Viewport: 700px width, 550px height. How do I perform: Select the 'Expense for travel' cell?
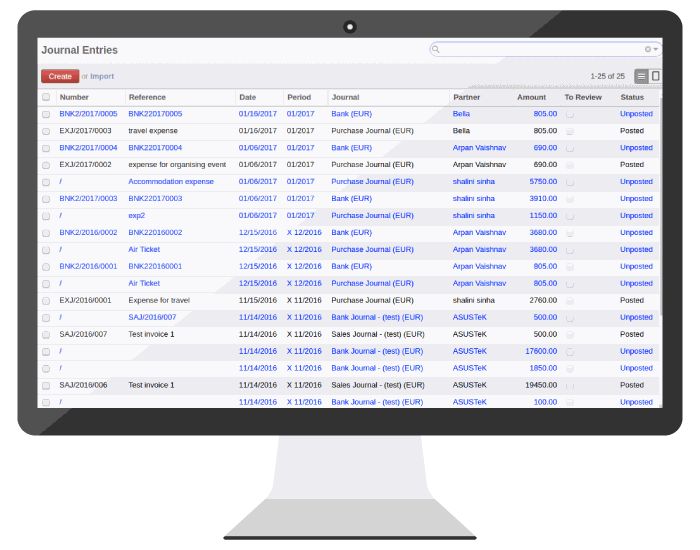[159, 300]
